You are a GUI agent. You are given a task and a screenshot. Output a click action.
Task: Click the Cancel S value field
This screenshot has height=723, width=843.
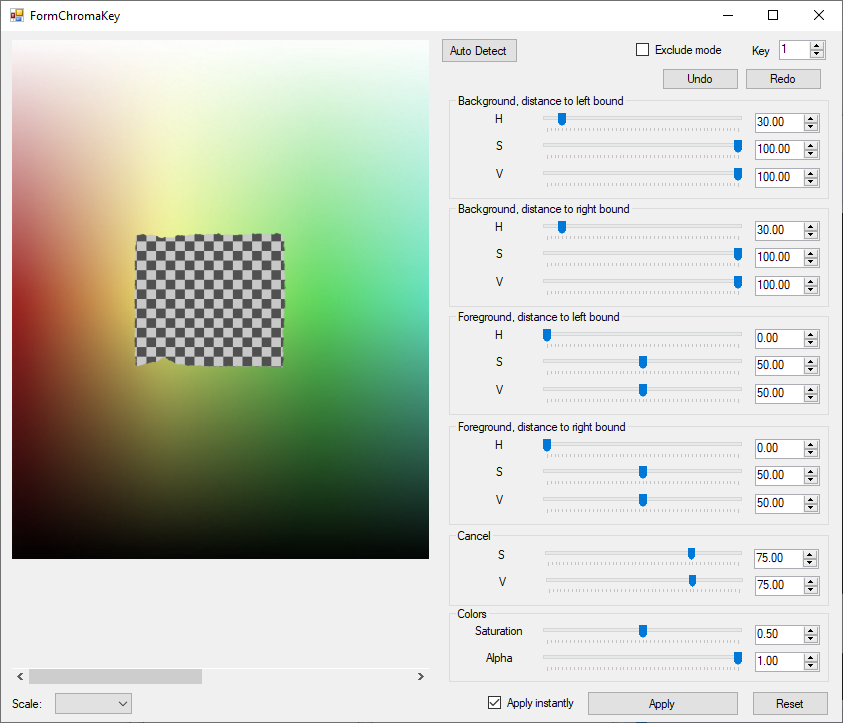pos(779,559)
